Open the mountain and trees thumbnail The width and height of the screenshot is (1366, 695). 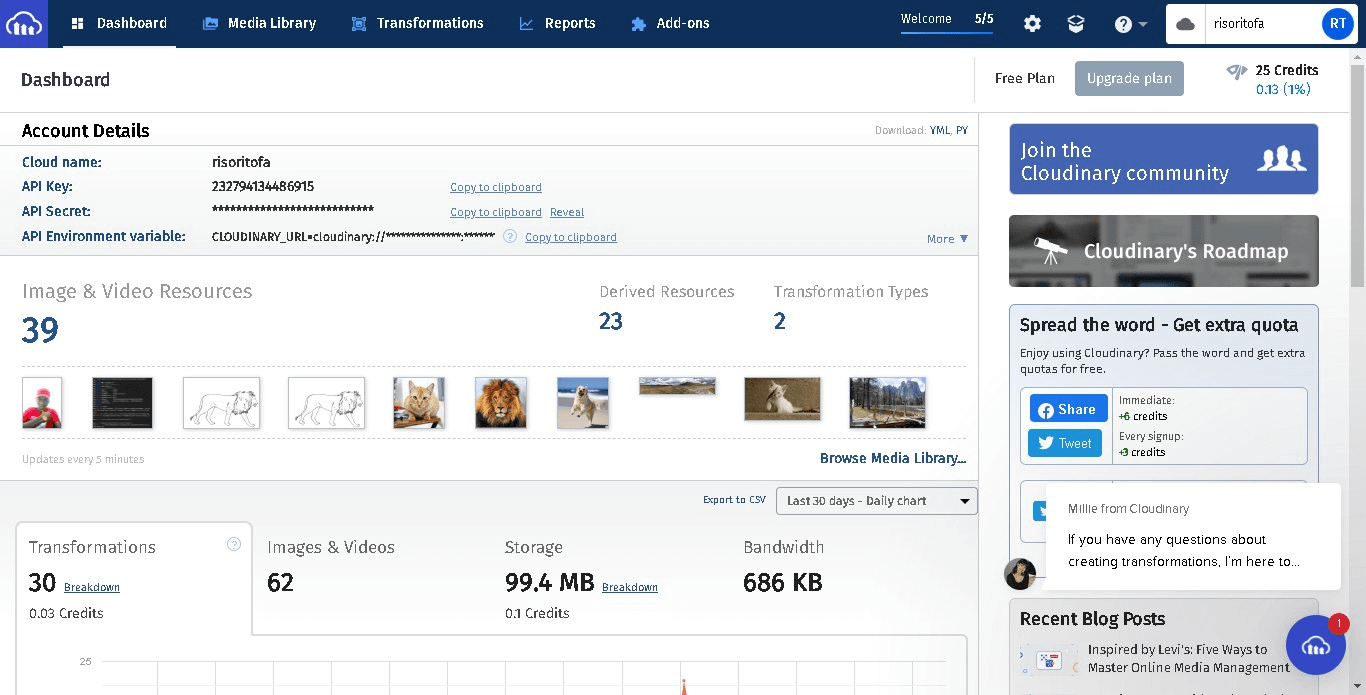pyautogui.click(x=887, y=403)
